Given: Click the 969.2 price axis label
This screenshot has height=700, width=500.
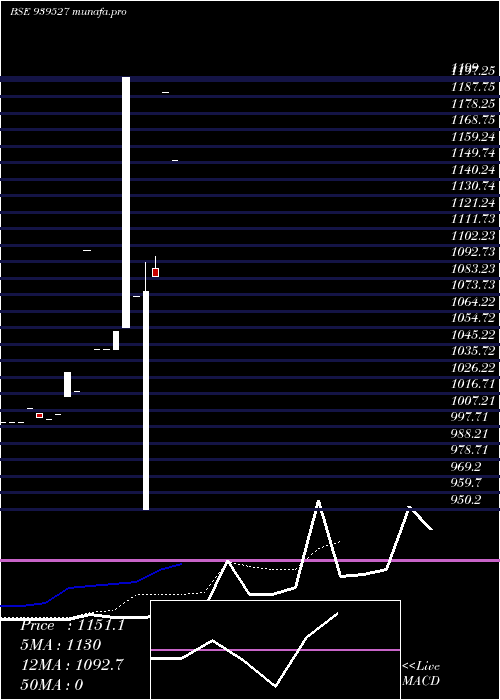Looking at the screenshot, I should [466, 467].
